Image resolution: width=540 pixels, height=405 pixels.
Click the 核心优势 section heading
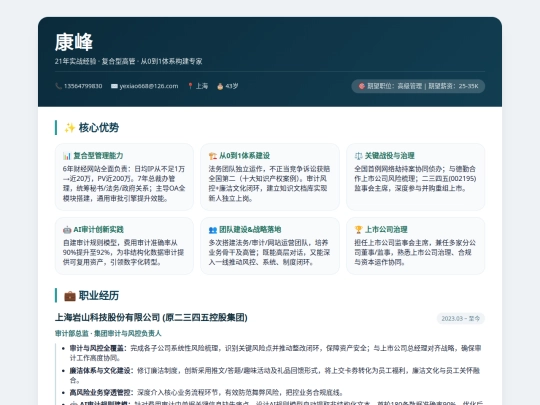99,128
